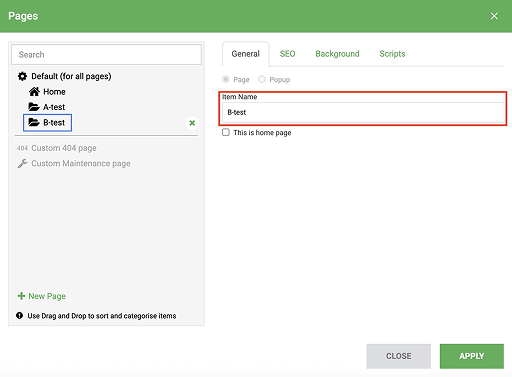
Task: Click the green plus icon for New Page
Action: [x=21, y=296]
